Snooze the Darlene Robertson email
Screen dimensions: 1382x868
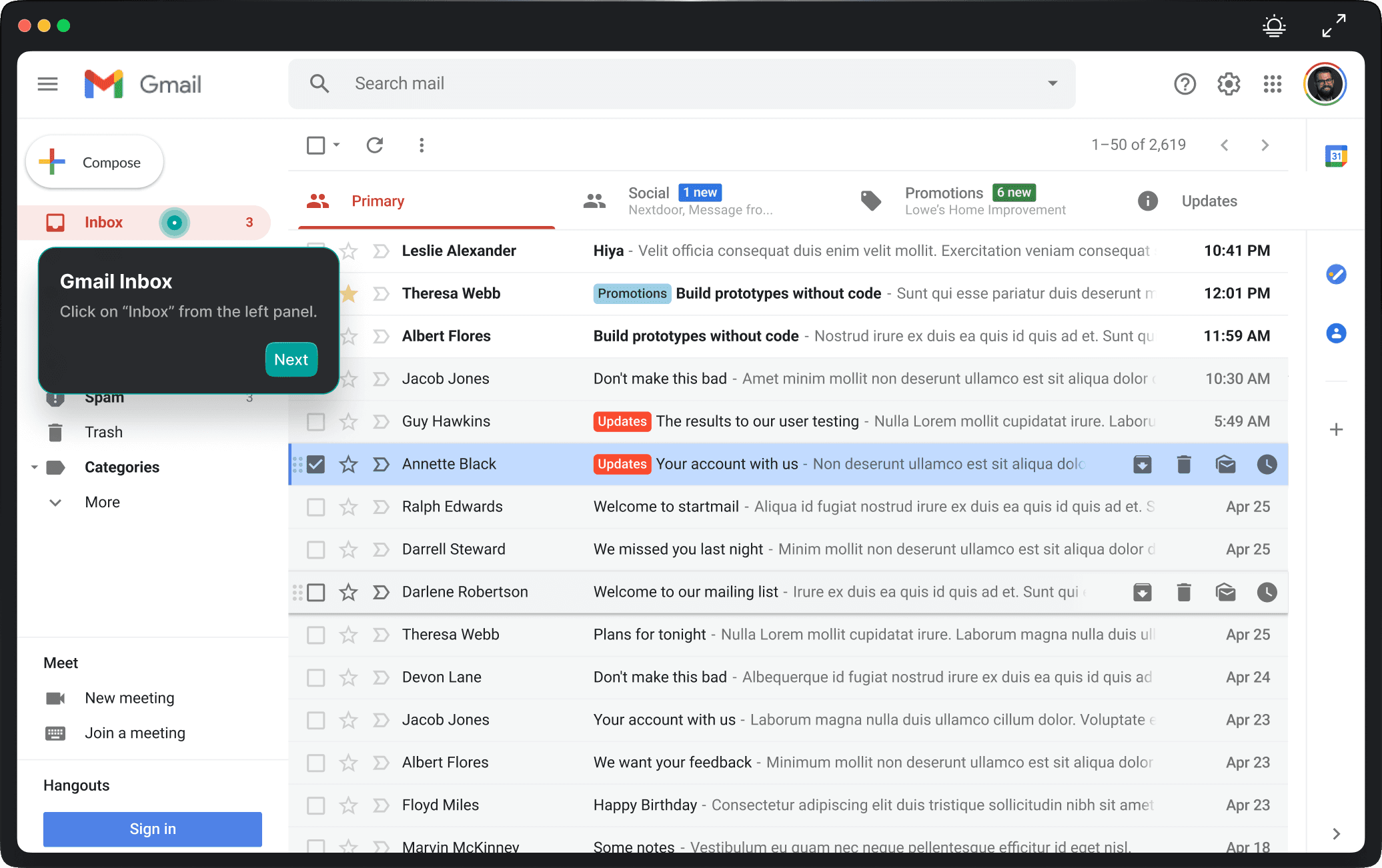tap(1267, 592)
